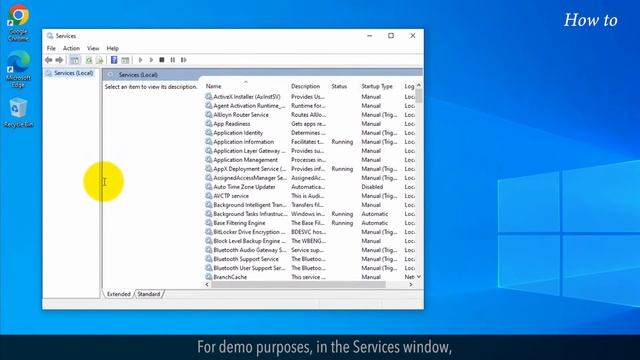This screenshot has width=640, height=360.
Task: Toggle Show/Hide Console Tree toolbar icon
Action: [x=75, y=60]
